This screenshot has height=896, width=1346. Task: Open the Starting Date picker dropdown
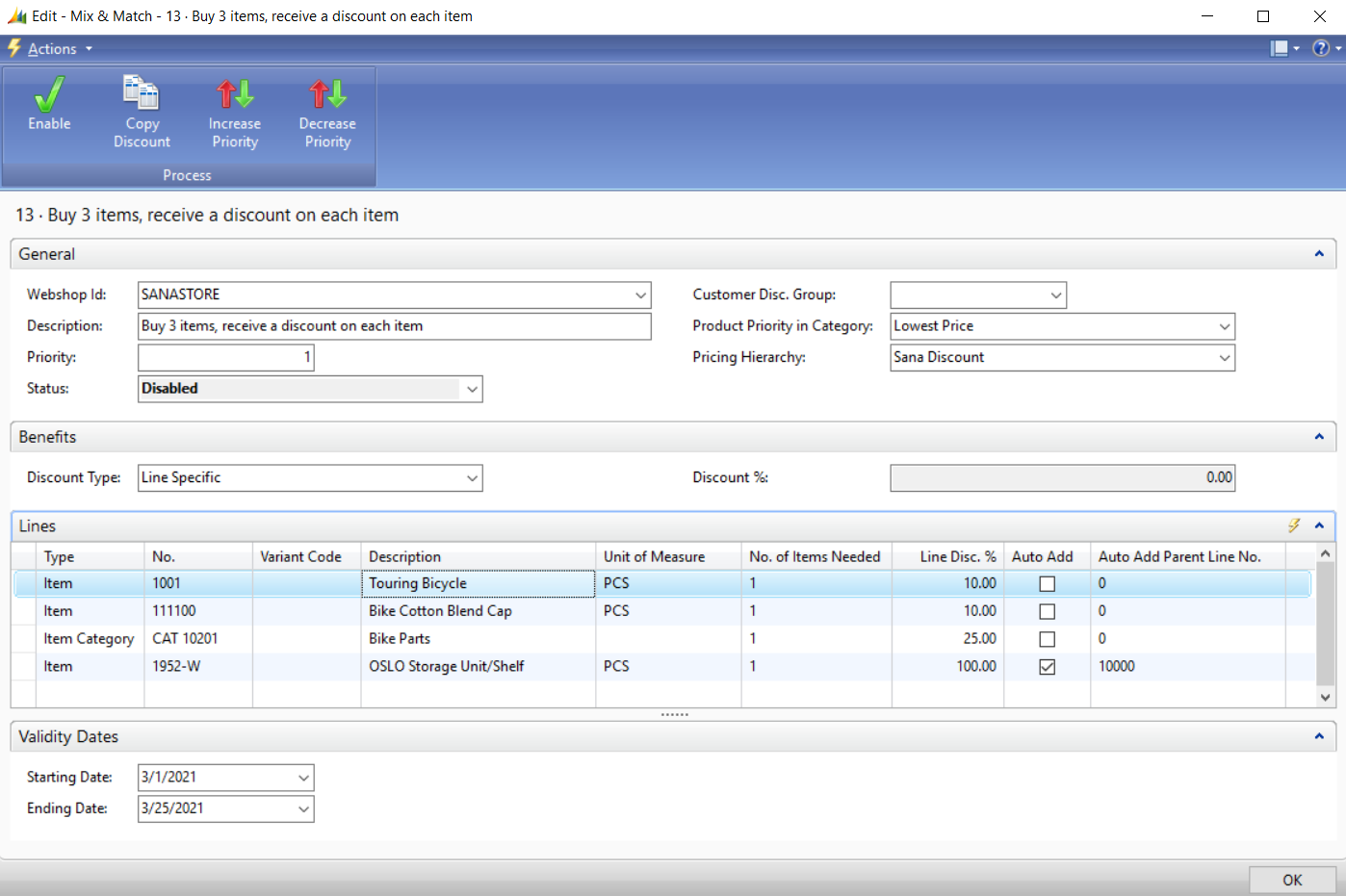tap(303, 778)
